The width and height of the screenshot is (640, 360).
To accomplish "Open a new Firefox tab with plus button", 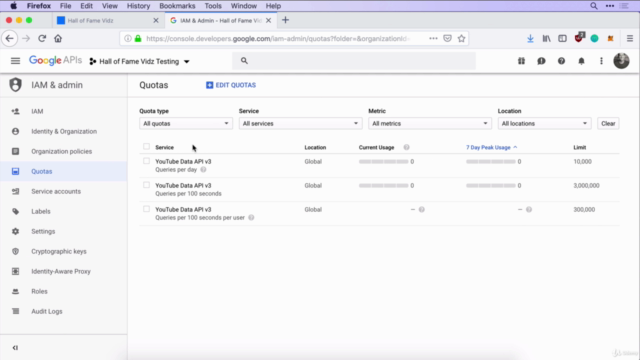I will 285,20.
